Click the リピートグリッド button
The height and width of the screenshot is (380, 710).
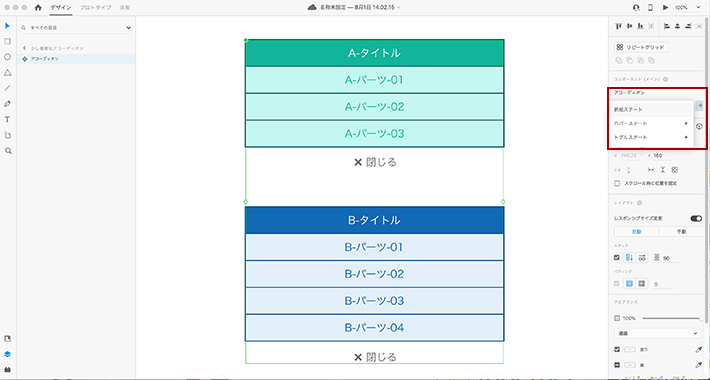pos(641,48)
